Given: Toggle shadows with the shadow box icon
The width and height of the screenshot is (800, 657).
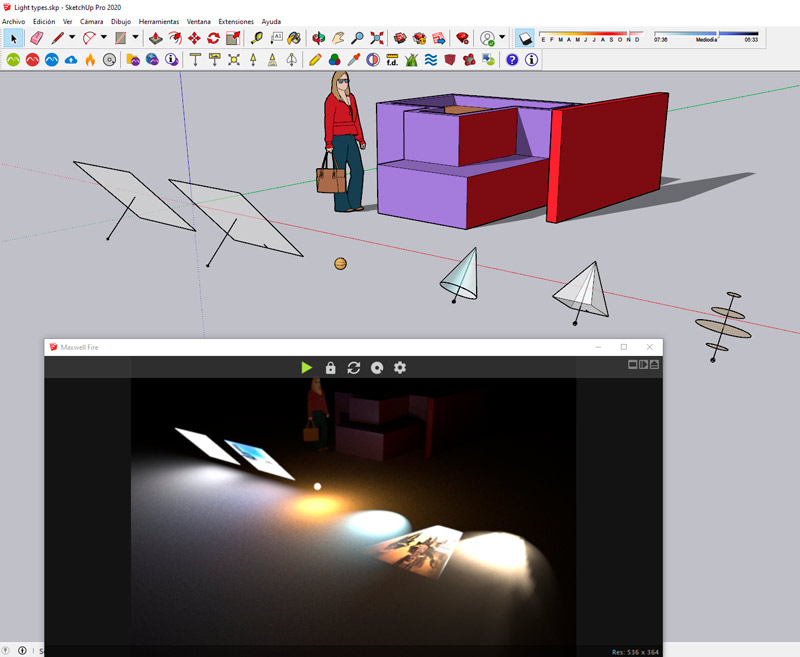Looking at the screenshot, I should click(x=527, y=39).
